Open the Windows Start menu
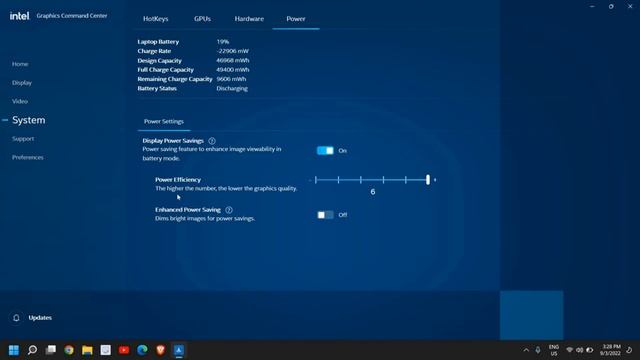 pos(14,350)
